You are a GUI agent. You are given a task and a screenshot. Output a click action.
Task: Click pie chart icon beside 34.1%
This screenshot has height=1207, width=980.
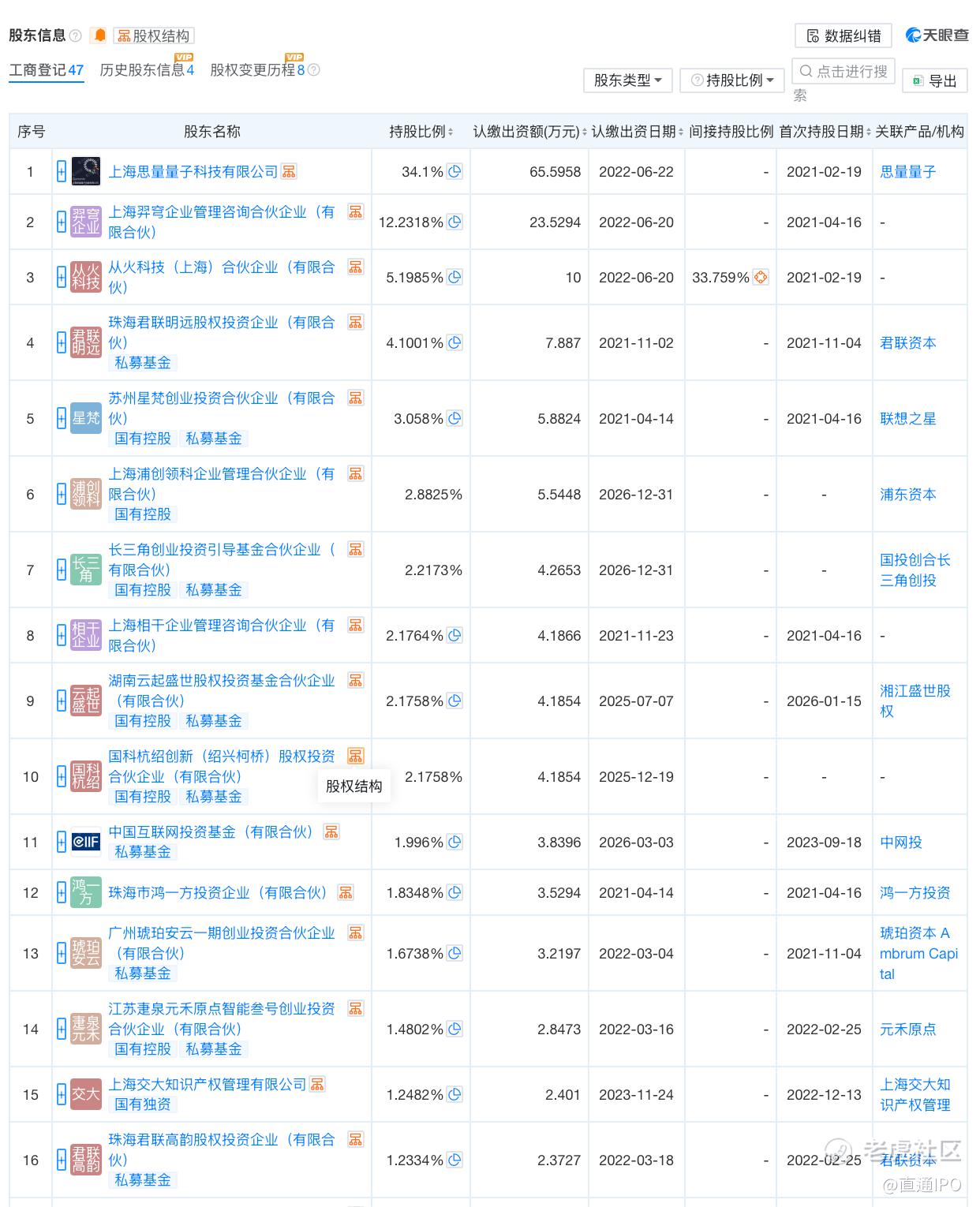(x=454, y=171)
